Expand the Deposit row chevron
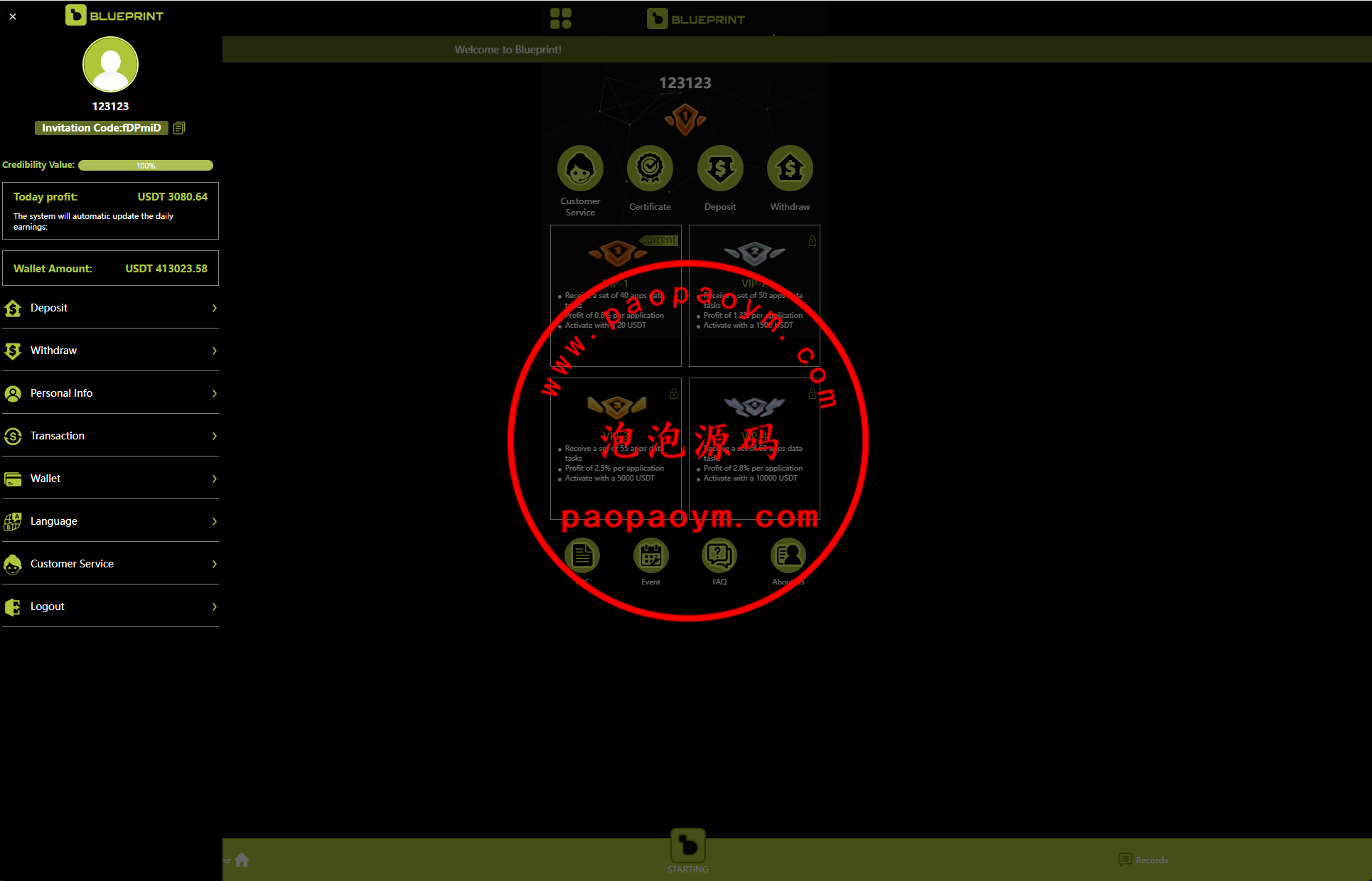 (214, 308)
